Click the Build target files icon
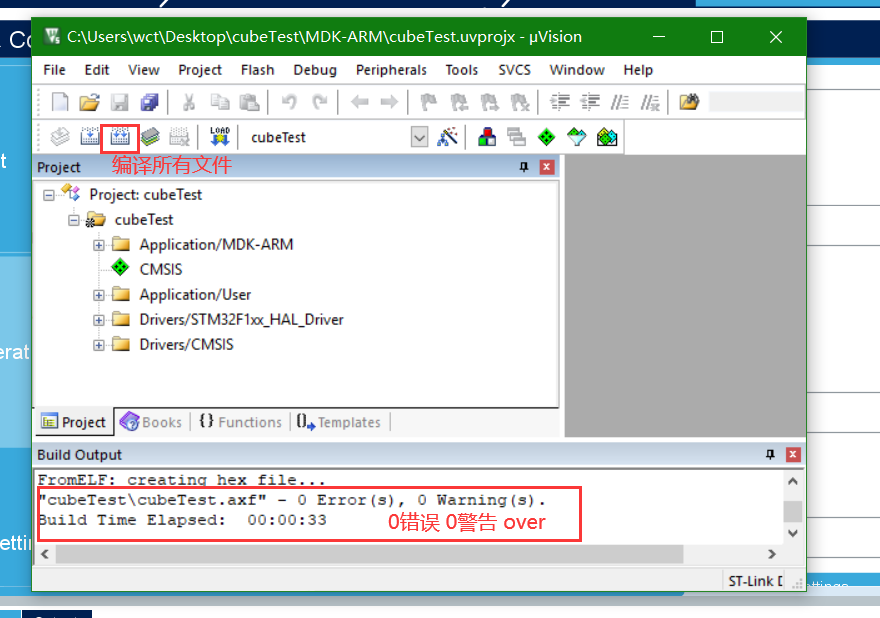The image size is (880, 618). pyautogui.click(x=90, y=136)
